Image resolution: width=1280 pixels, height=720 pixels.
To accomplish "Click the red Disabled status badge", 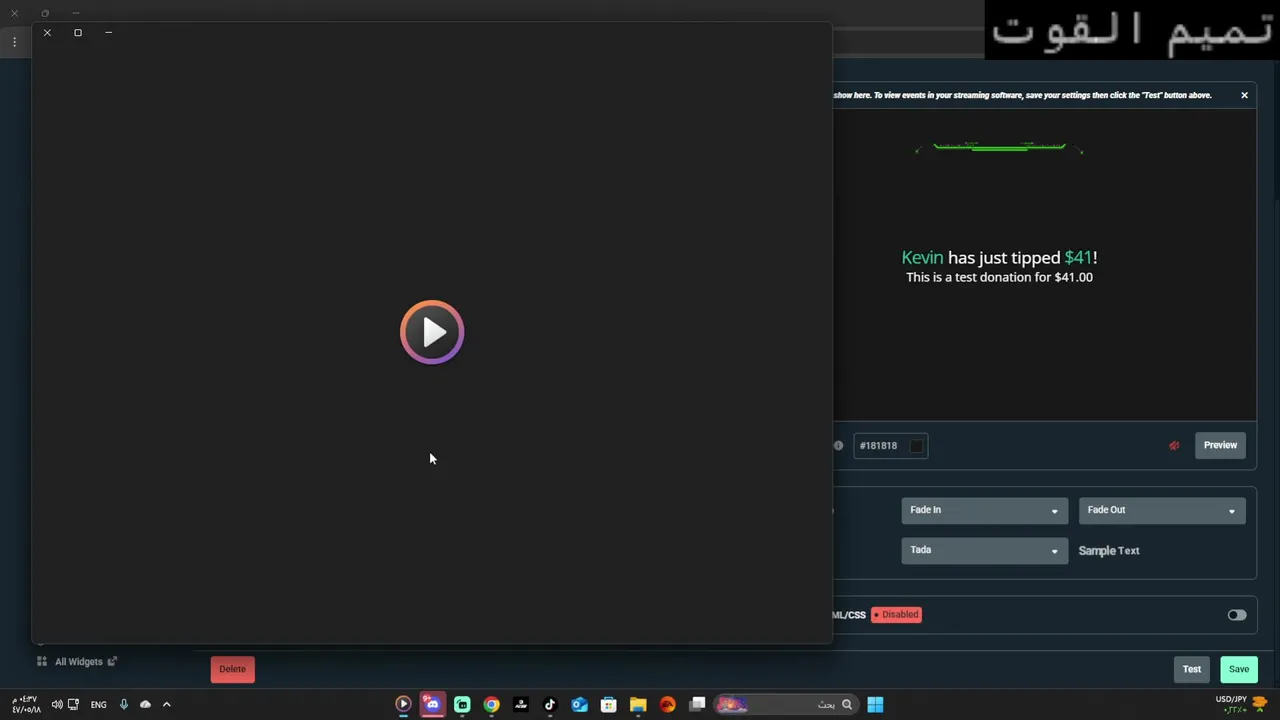I will [896, 615].
